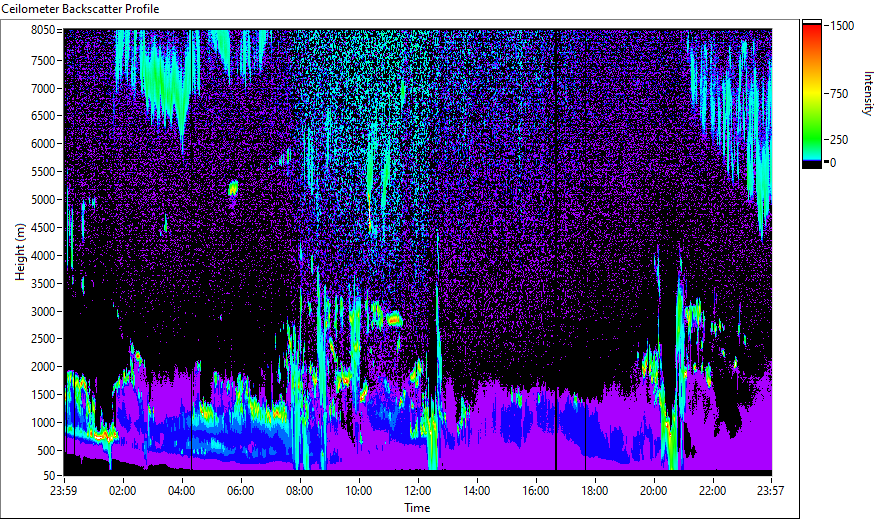Click the 7000 height tick label
This screenshot has height=519, width=878.
pyautogui.click(x=43, y=88)
